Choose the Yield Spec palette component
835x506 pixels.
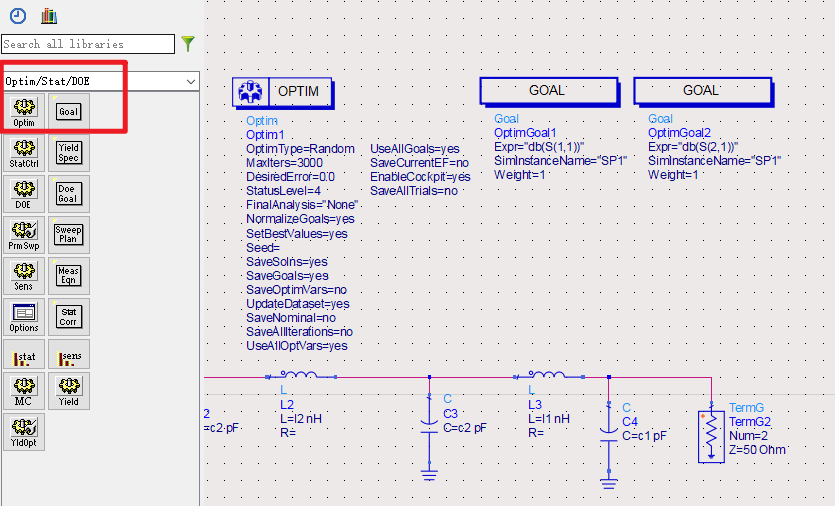click(x=69, y=153)
